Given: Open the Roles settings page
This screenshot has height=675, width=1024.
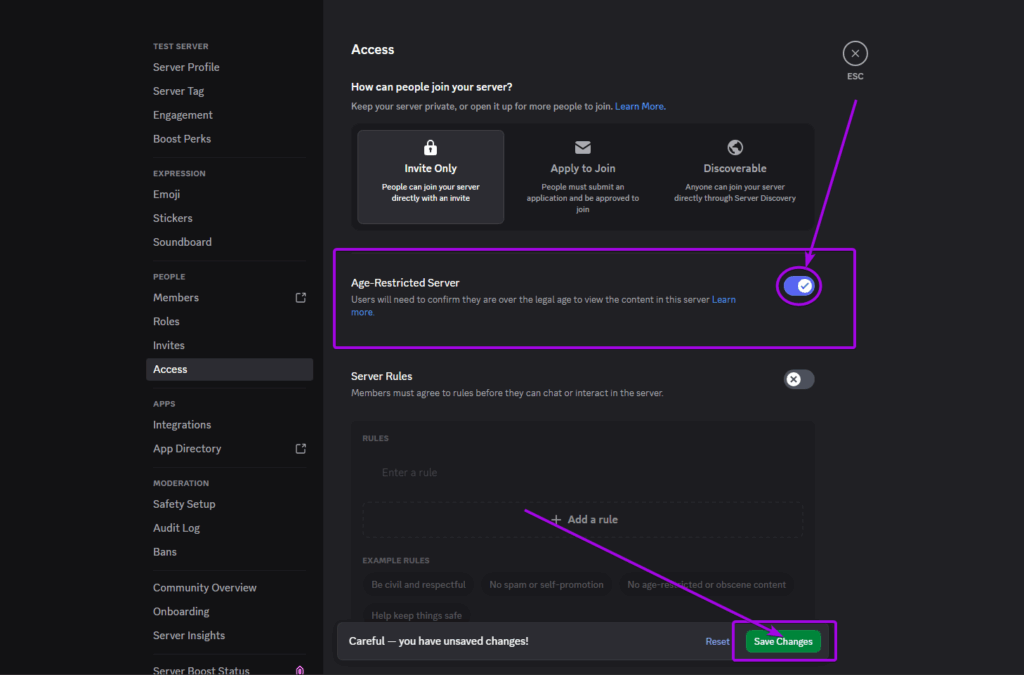Looking at the screenshot, I should click(166, 321).
